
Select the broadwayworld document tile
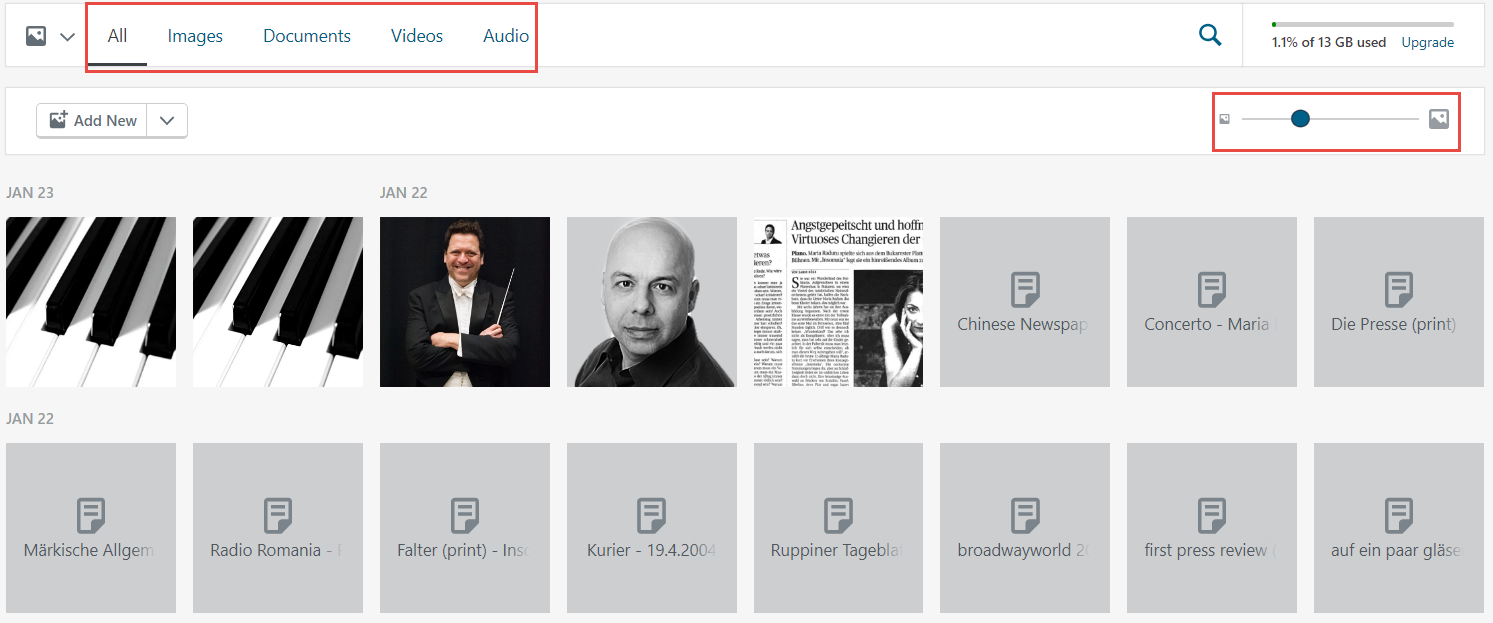coord(1024,528)
